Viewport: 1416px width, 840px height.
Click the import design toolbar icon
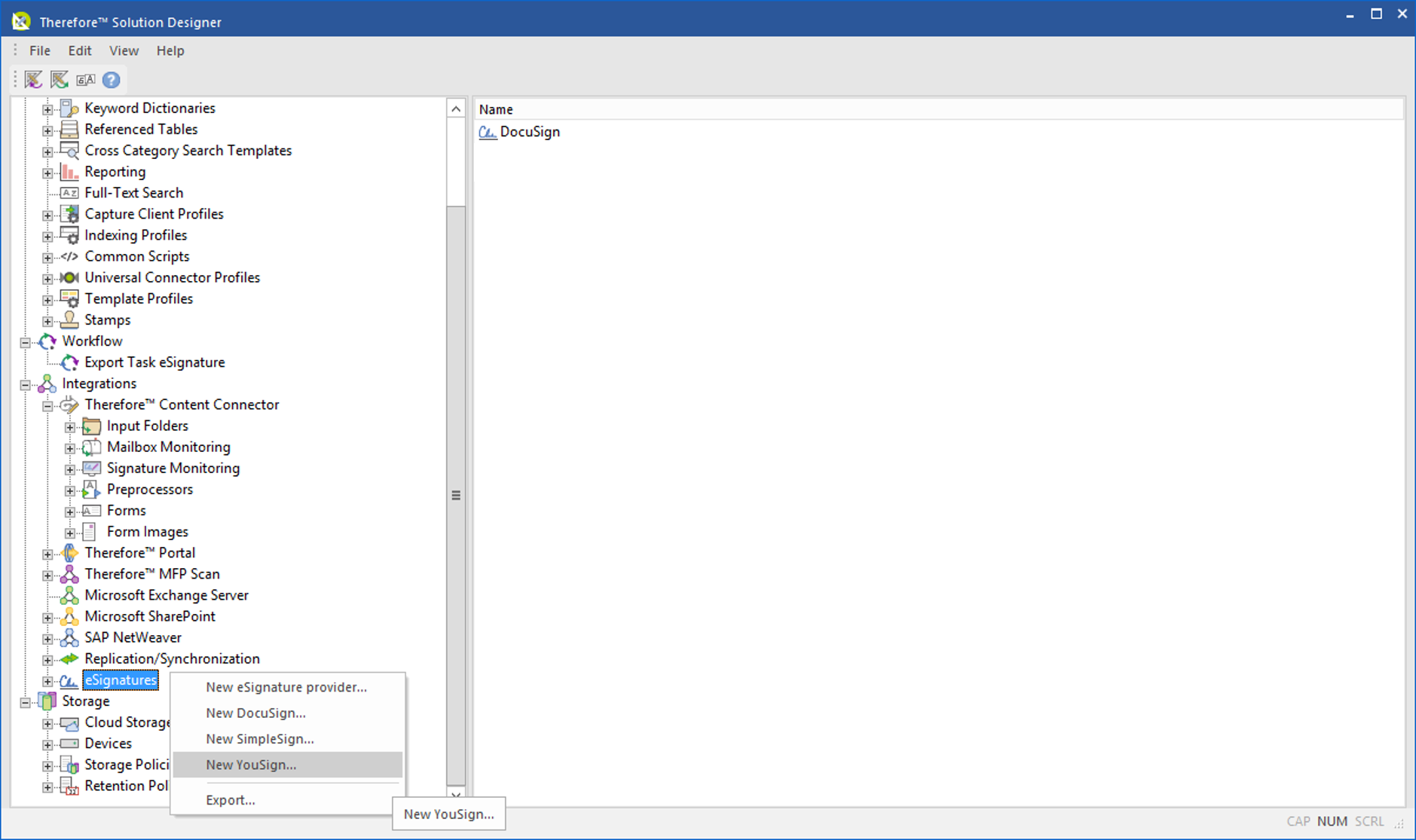point(34,79)
